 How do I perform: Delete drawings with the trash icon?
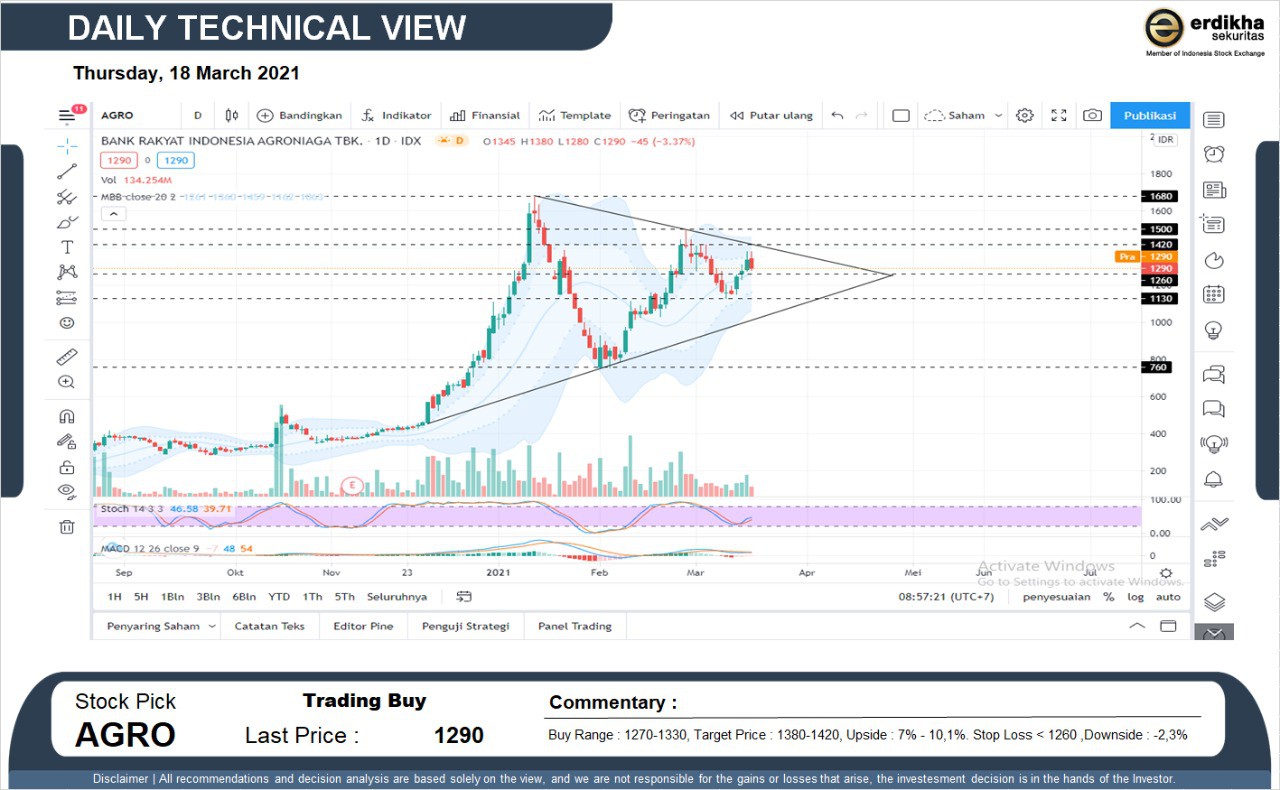tap(67, 526)
